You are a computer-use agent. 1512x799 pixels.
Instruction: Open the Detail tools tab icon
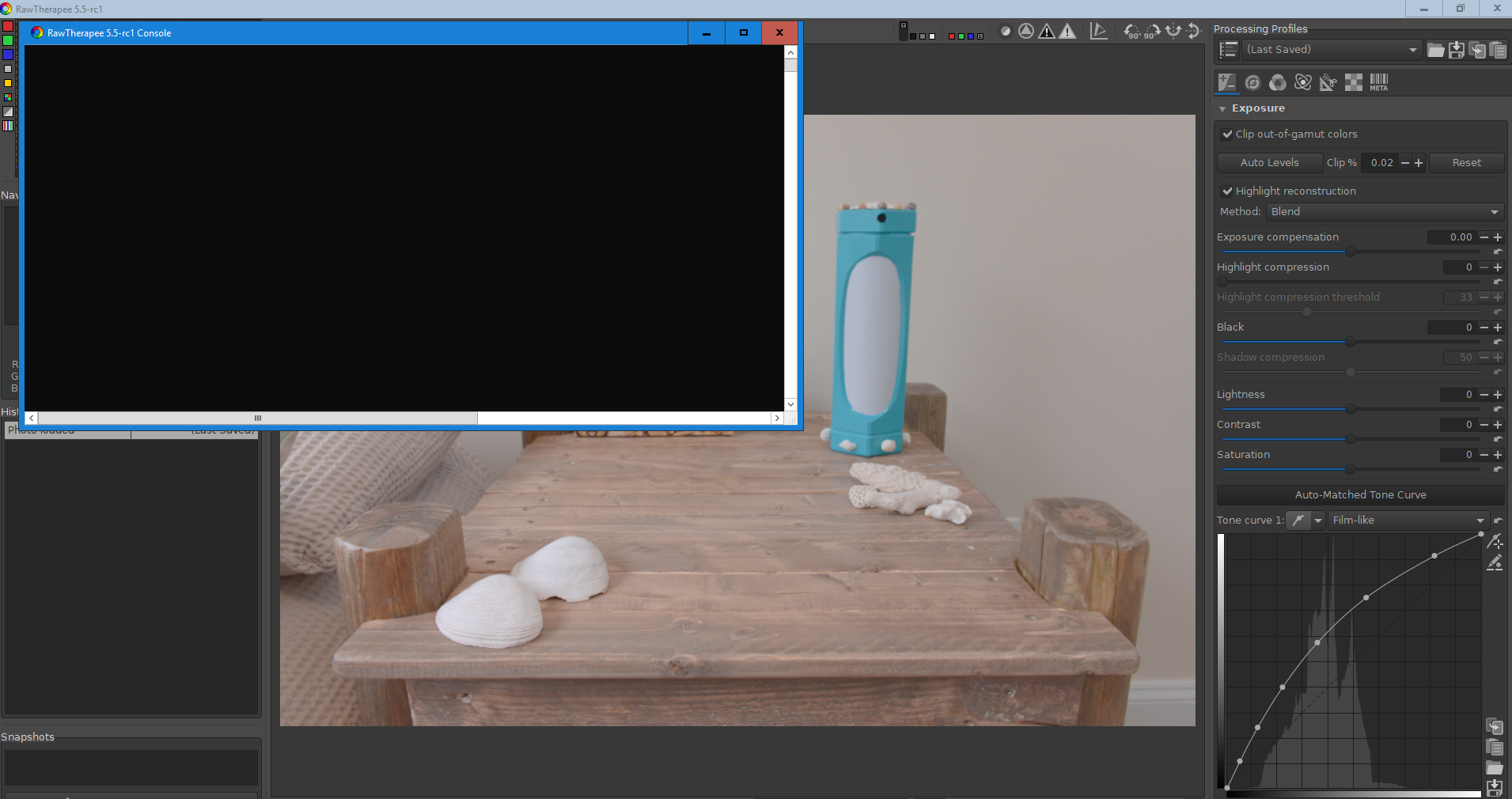coord(1252,82)
